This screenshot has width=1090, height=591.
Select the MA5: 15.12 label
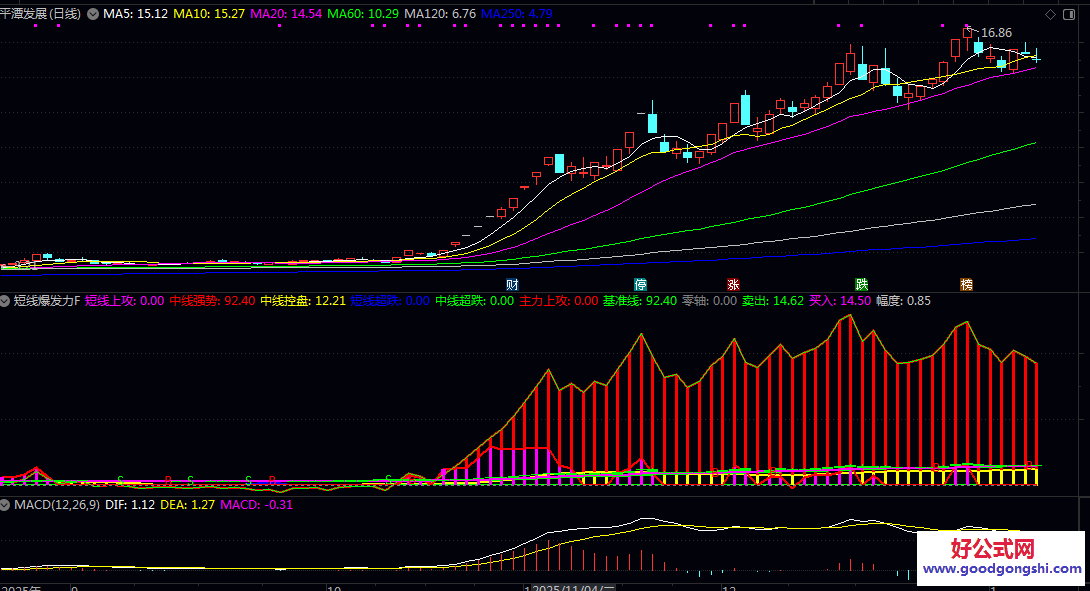tap(136, 14)
